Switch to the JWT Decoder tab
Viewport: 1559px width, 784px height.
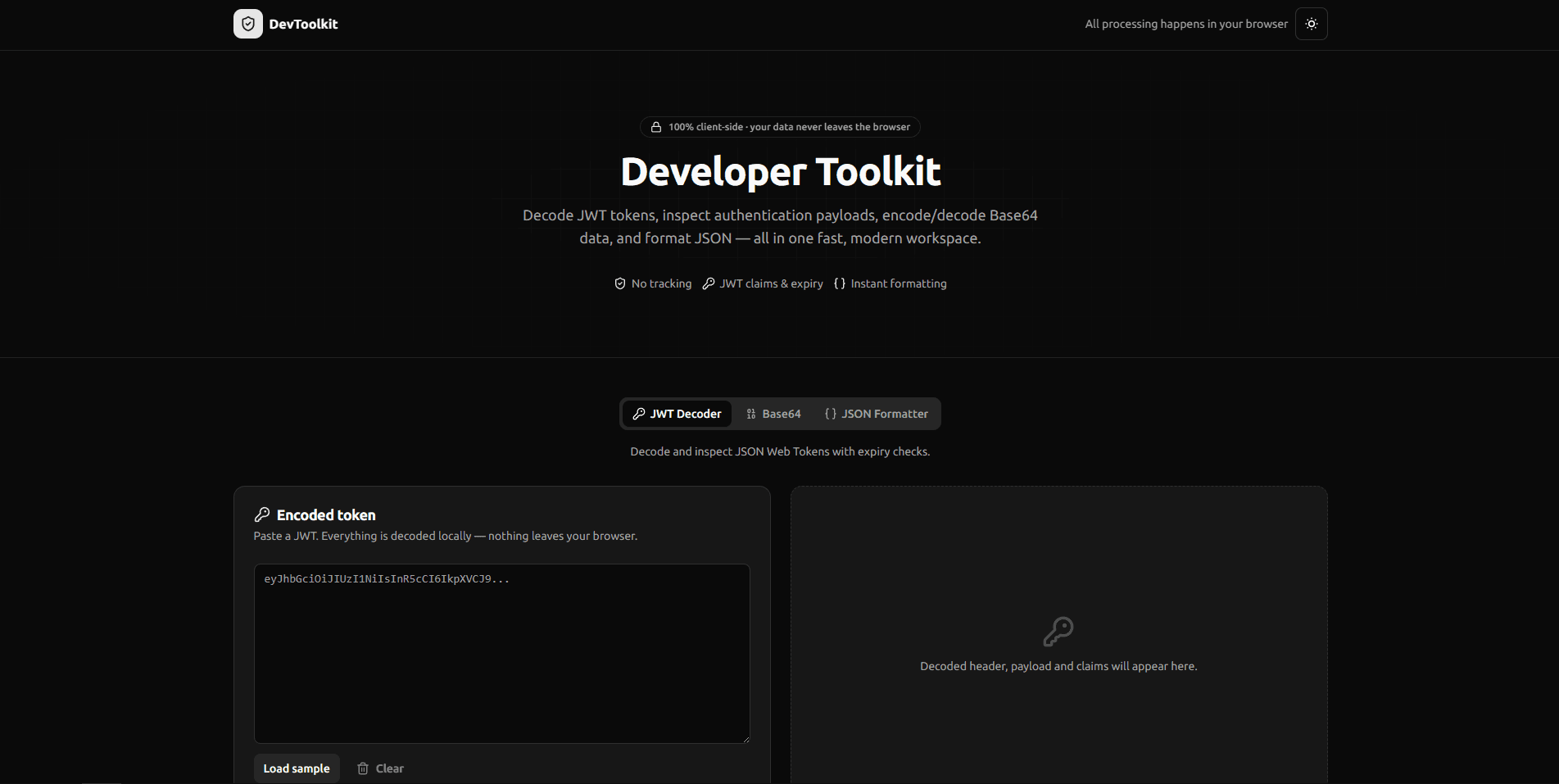(677, 414)
